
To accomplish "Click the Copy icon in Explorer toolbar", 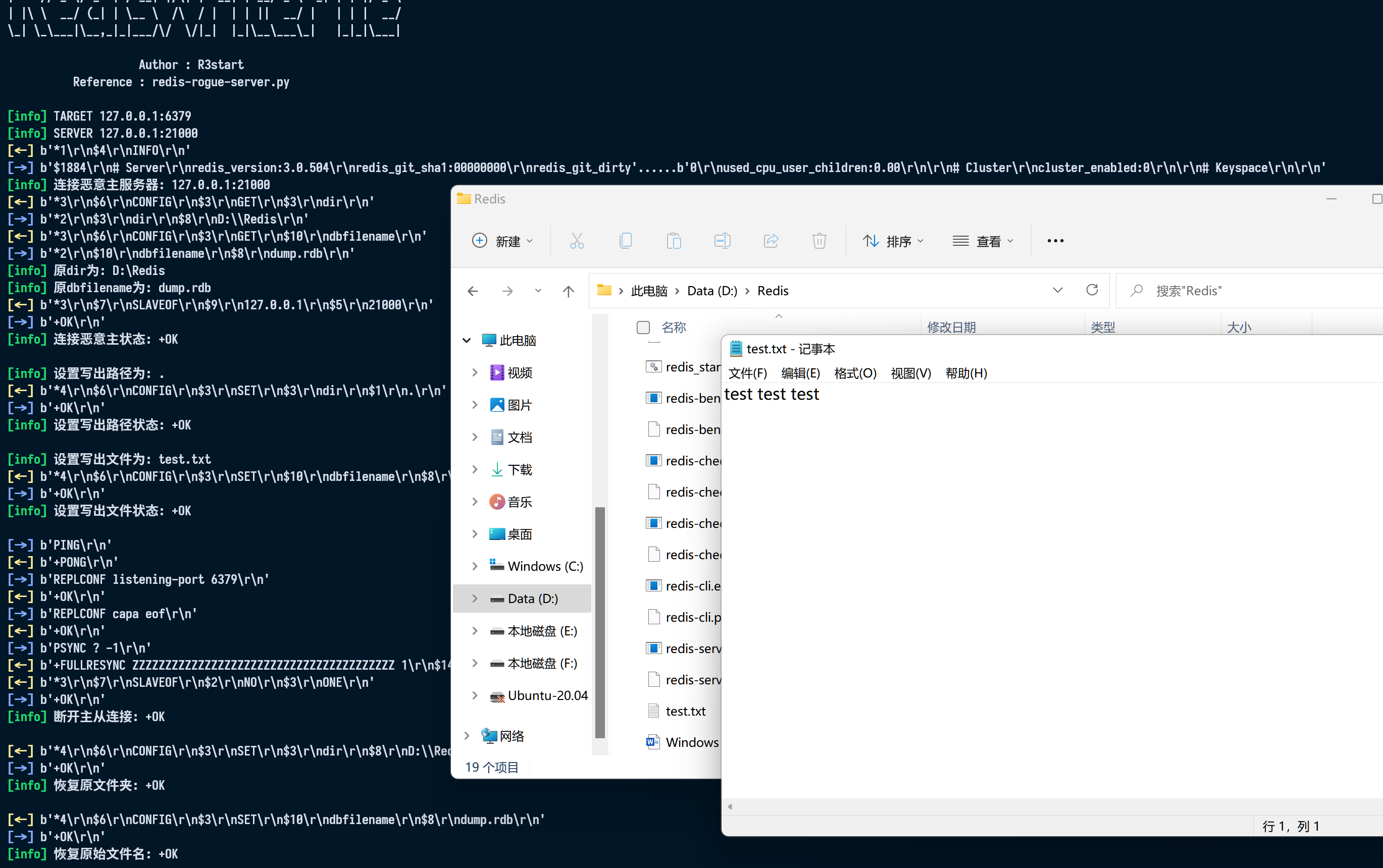I will coord(626,241).
